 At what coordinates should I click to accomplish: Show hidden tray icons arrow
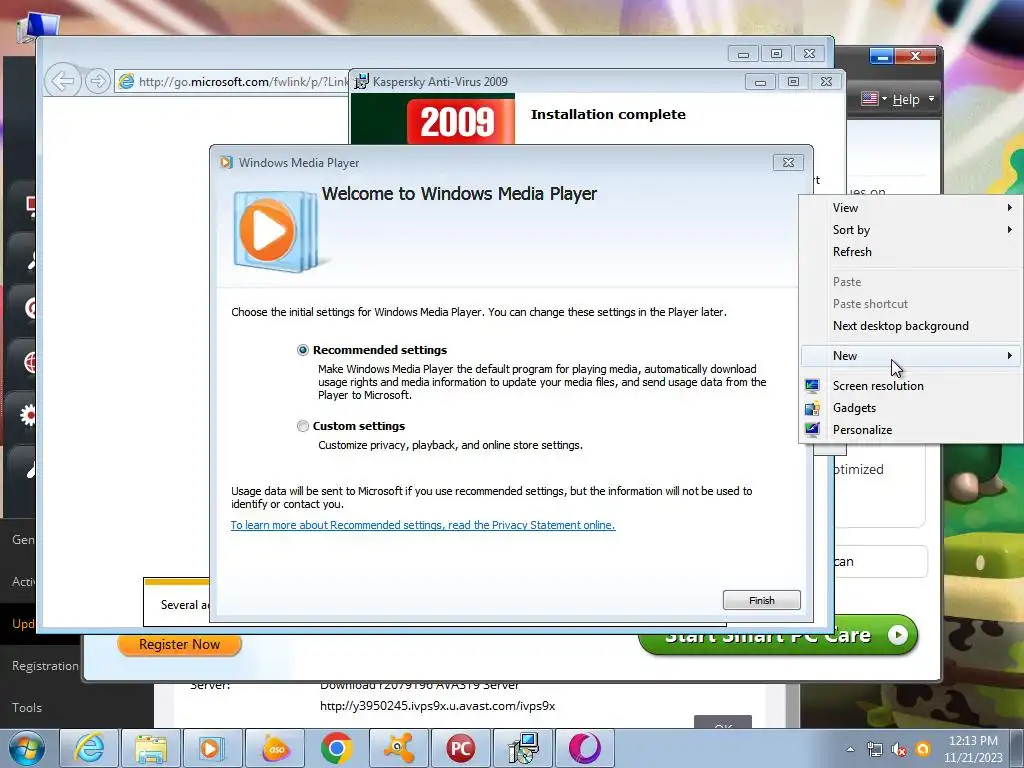click(850, 750)
